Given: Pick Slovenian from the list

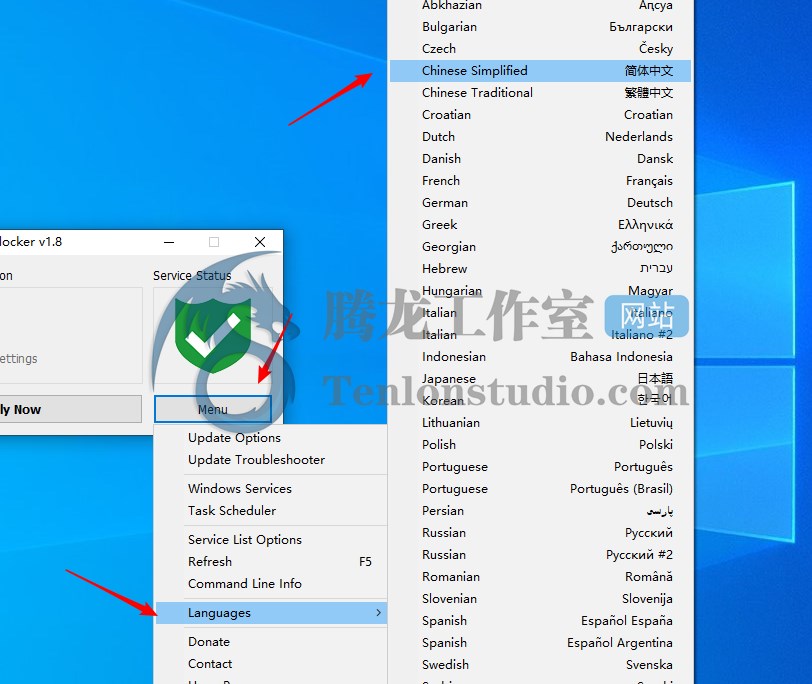Looking at the screenshot, I should coord(540,599).
